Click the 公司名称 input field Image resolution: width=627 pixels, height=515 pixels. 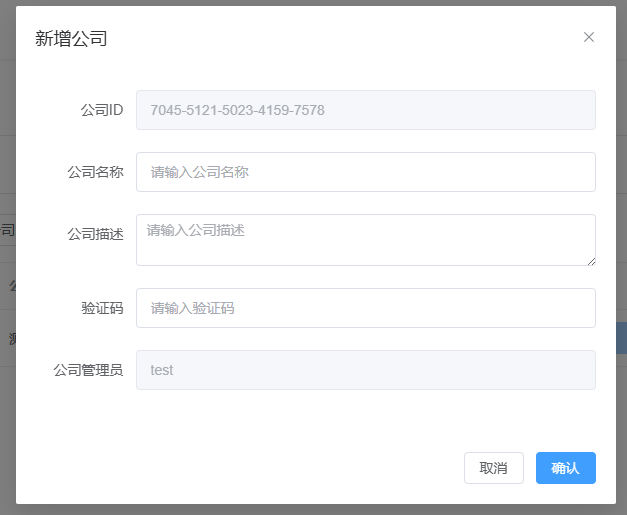pos(365,172)
